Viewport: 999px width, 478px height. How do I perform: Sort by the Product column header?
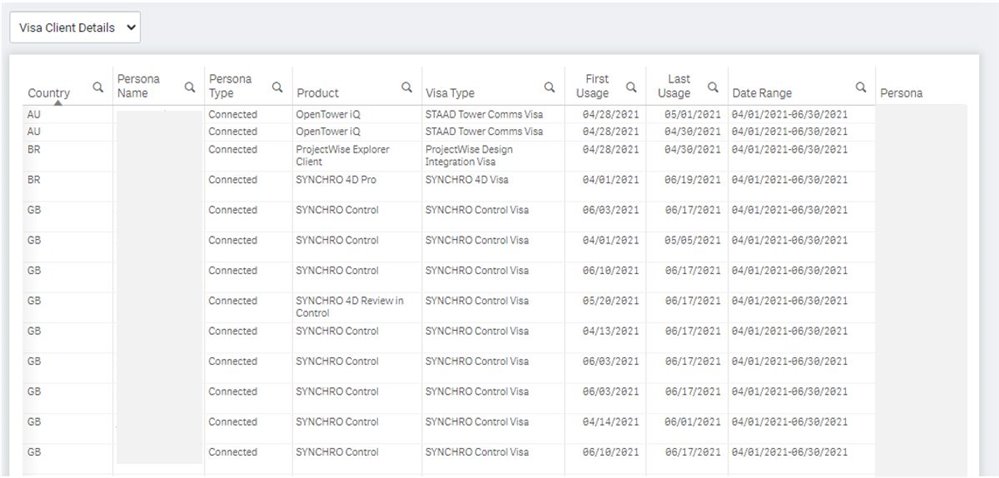tap(318, 93)
